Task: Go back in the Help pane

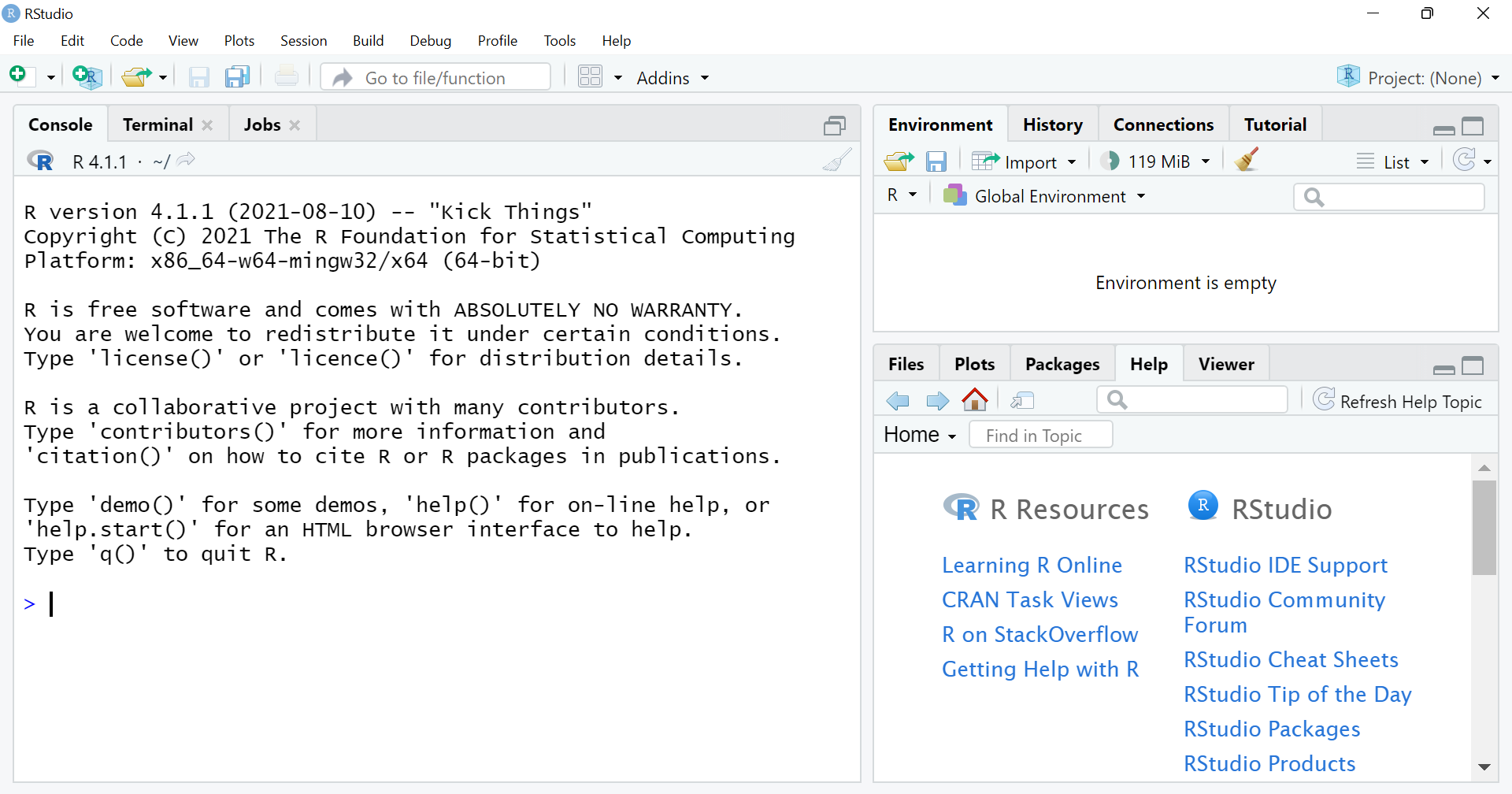Action: (x=898, y=401)
